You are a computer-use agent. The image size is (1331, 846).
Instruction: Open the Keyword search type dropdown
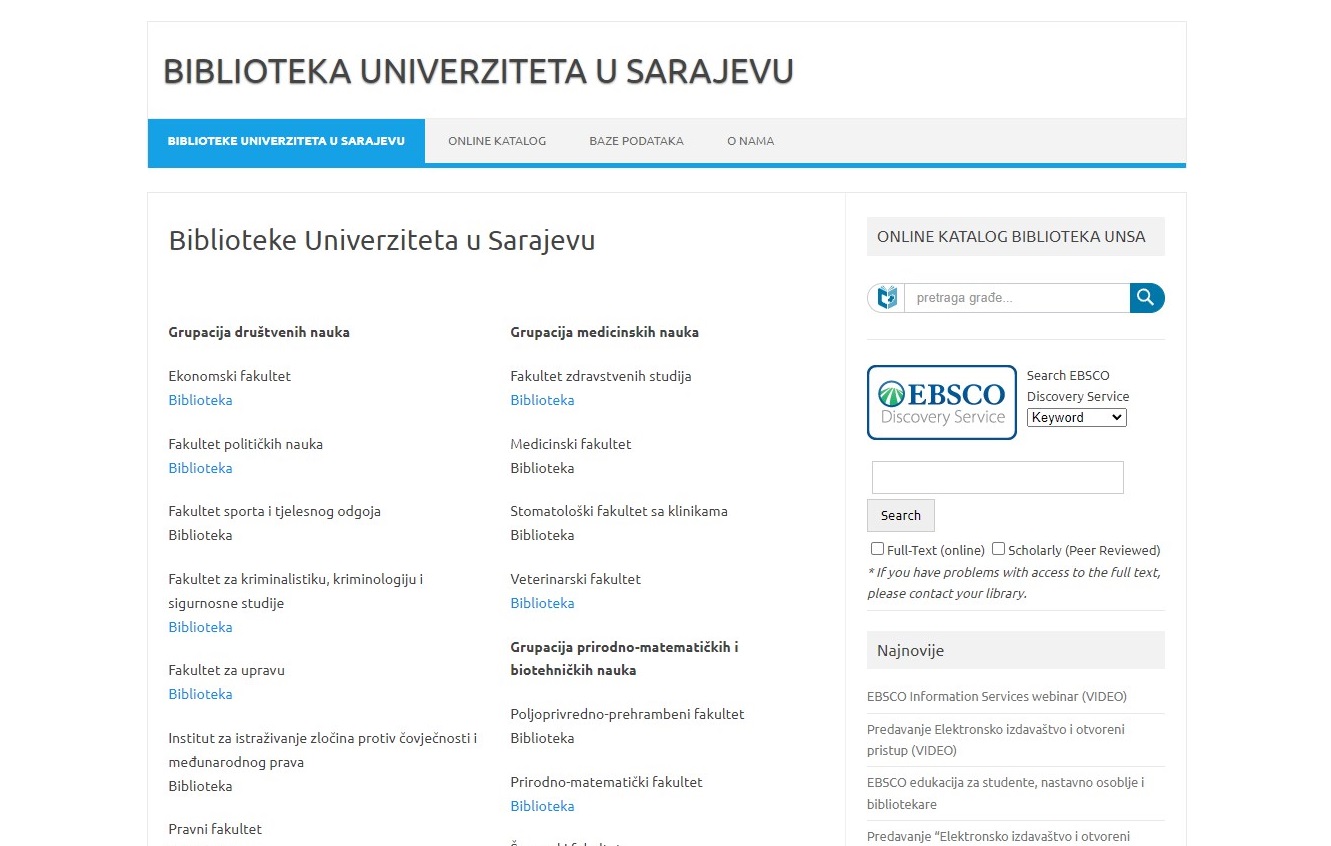coord(1076,418)
